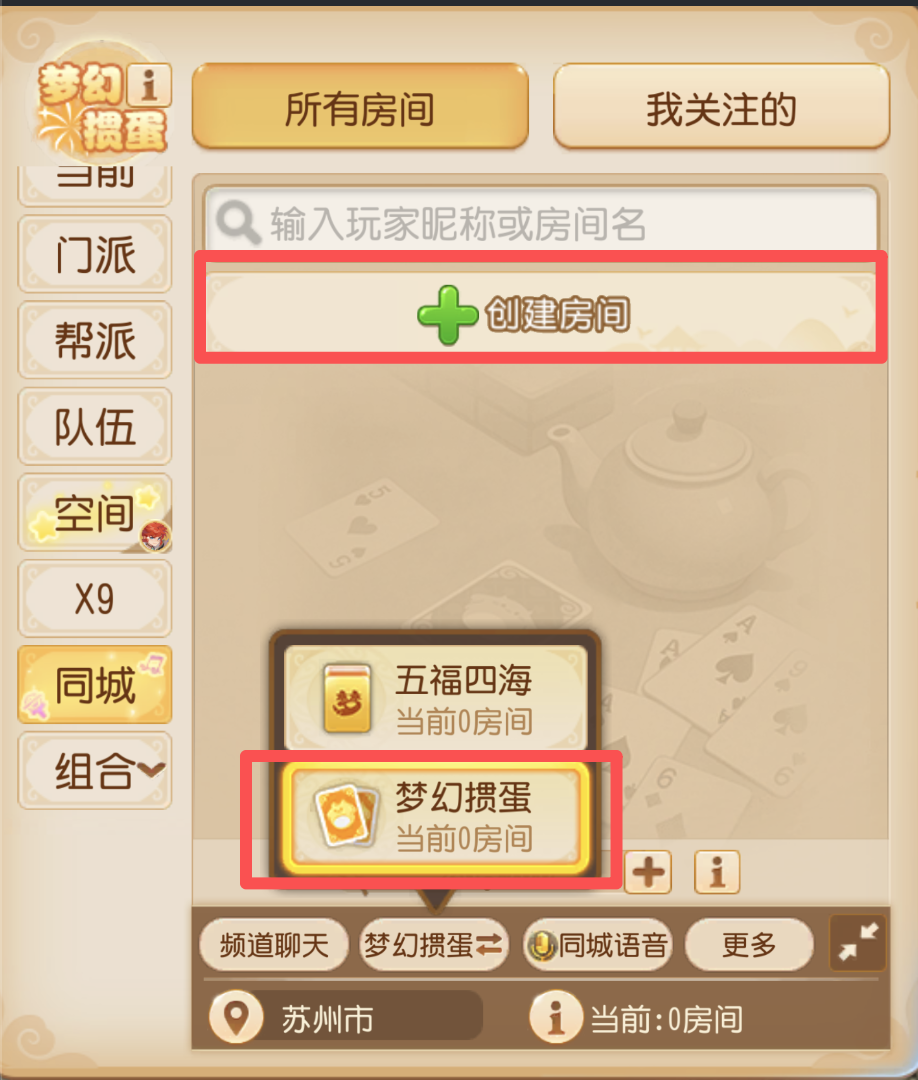Click info icon beside 当前:0房间
Viewport: 918px width, 1080px height.
pos(555,1017)
